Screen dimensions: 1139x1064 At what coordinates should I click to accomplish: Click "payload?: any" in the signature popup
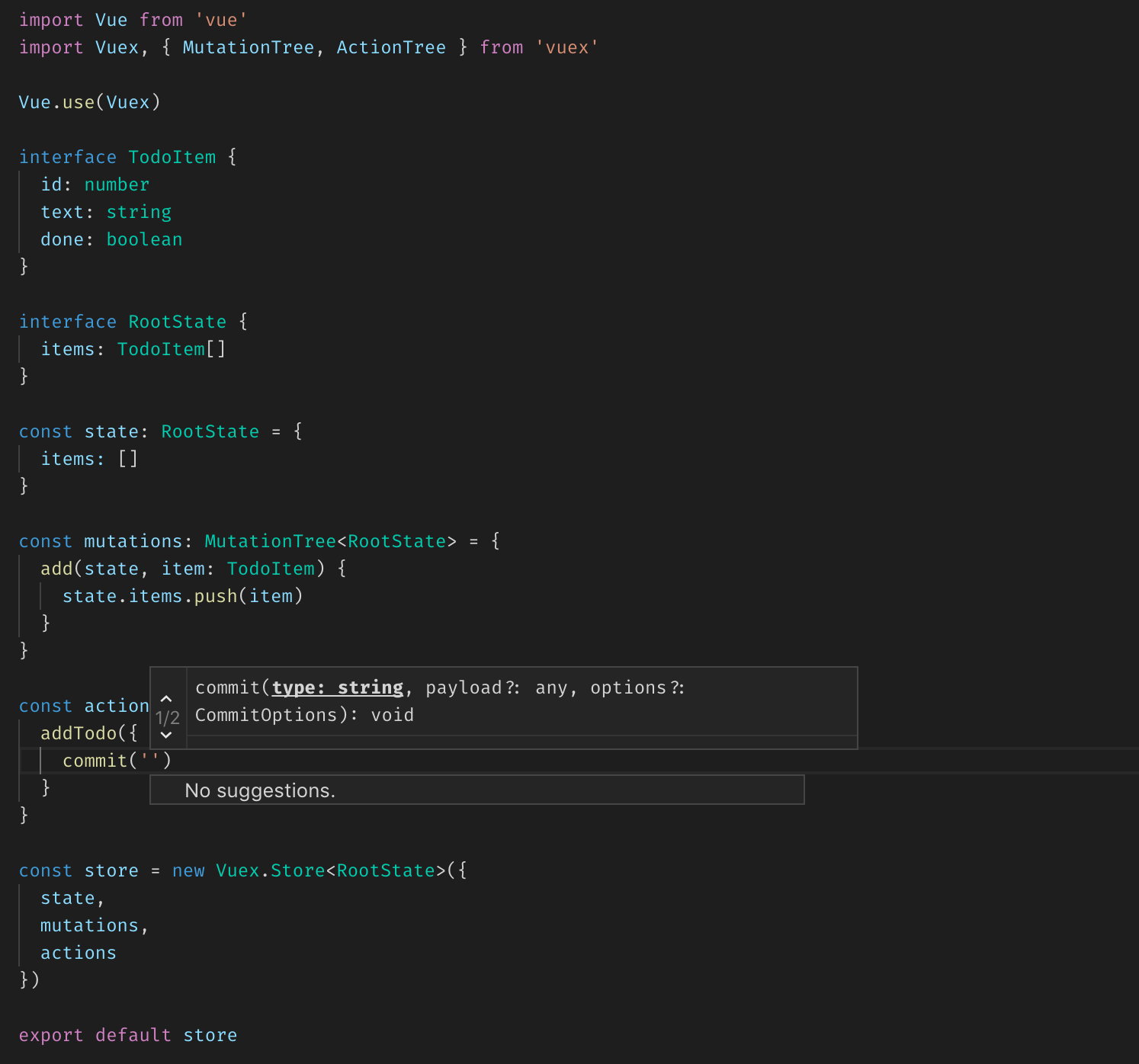pyautogui.click(x=496, y=687)
